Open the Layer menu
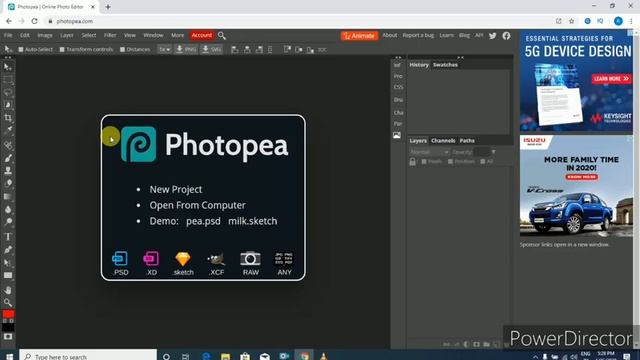The width and height of the screenshot is (640, 360). click(67, 36)
